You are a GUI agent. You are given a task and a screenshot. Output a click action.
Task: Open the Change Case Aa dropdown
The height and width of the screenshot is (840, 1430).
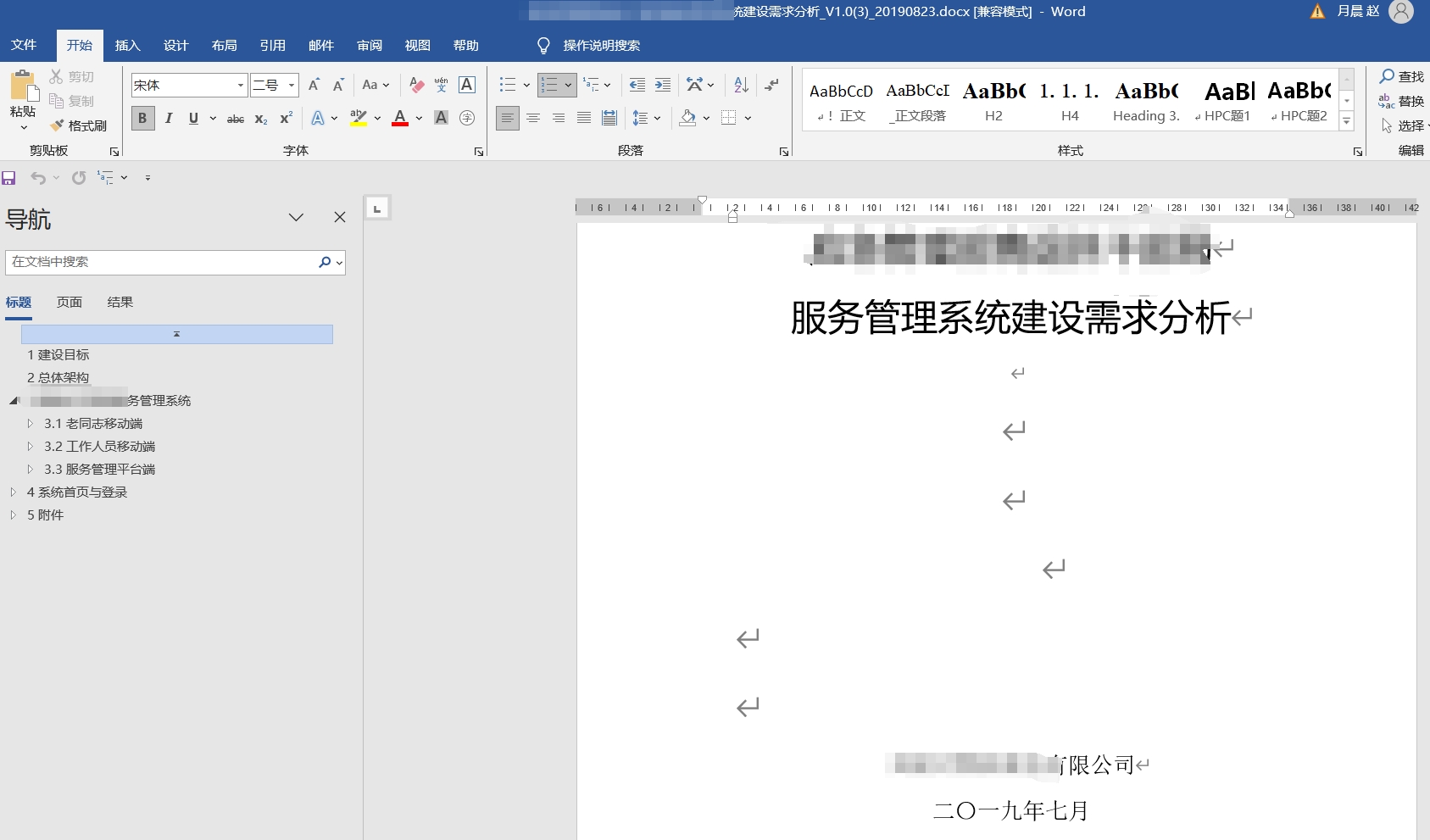click(376, 85)
